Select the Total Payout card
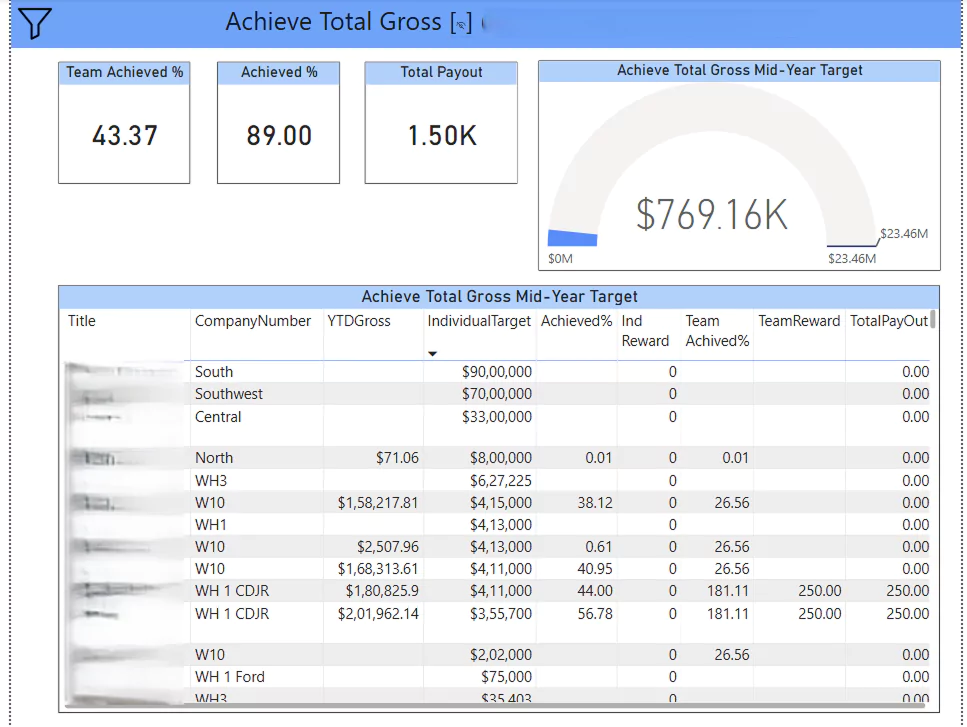The width and height of the screenshot is (967, 727). click(441, 123)
